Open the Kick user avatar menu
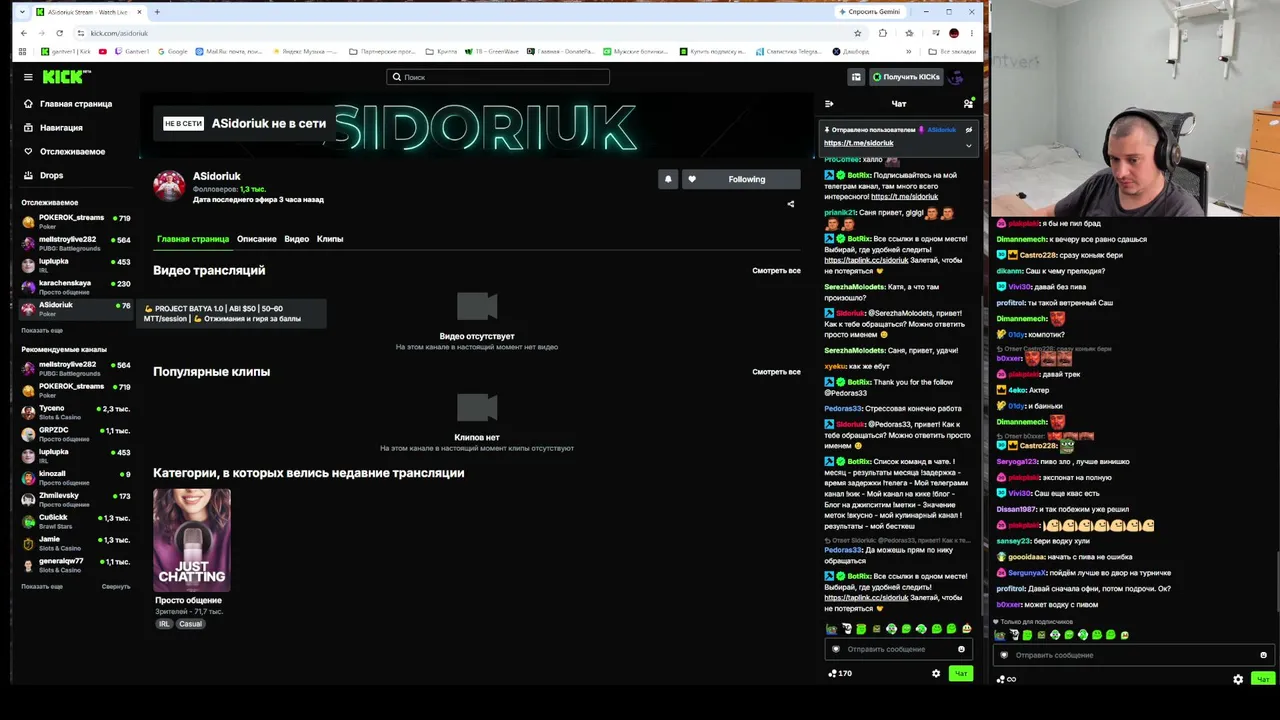The image size is (1280, 720). coord(956,77)
